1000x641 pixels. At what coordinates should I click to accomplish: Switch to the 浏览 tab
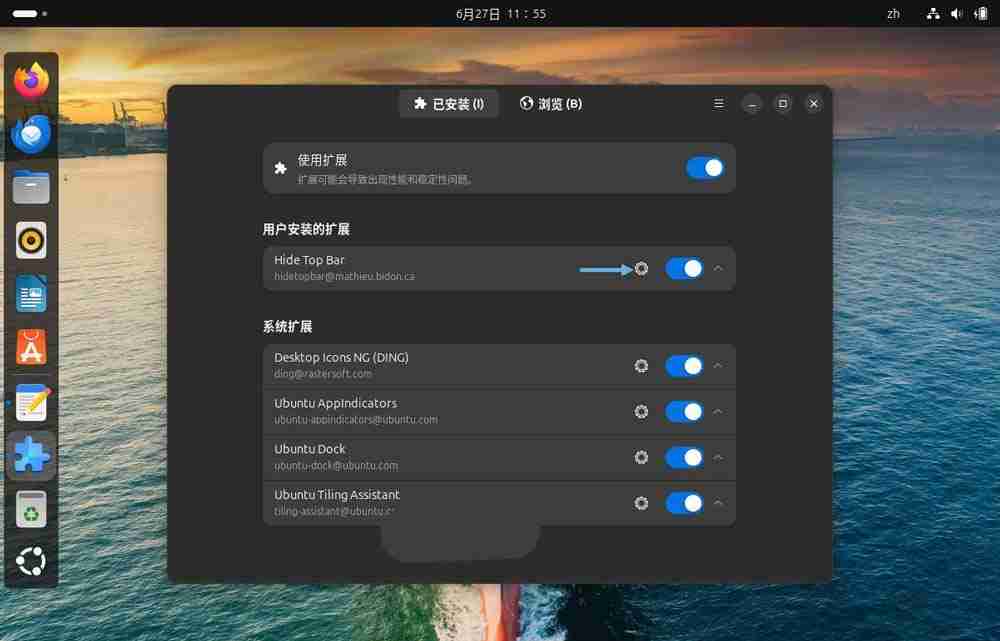click(x=551, y=103)
